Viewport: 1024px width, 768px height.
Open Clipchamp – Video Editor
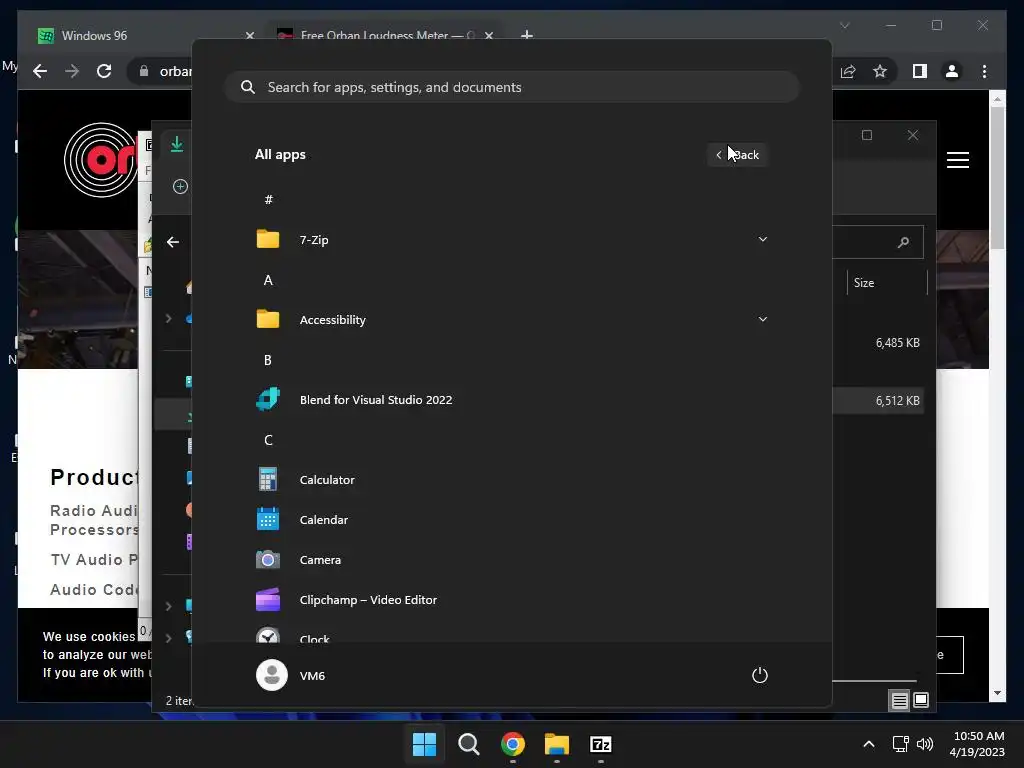tap(511, 600)
